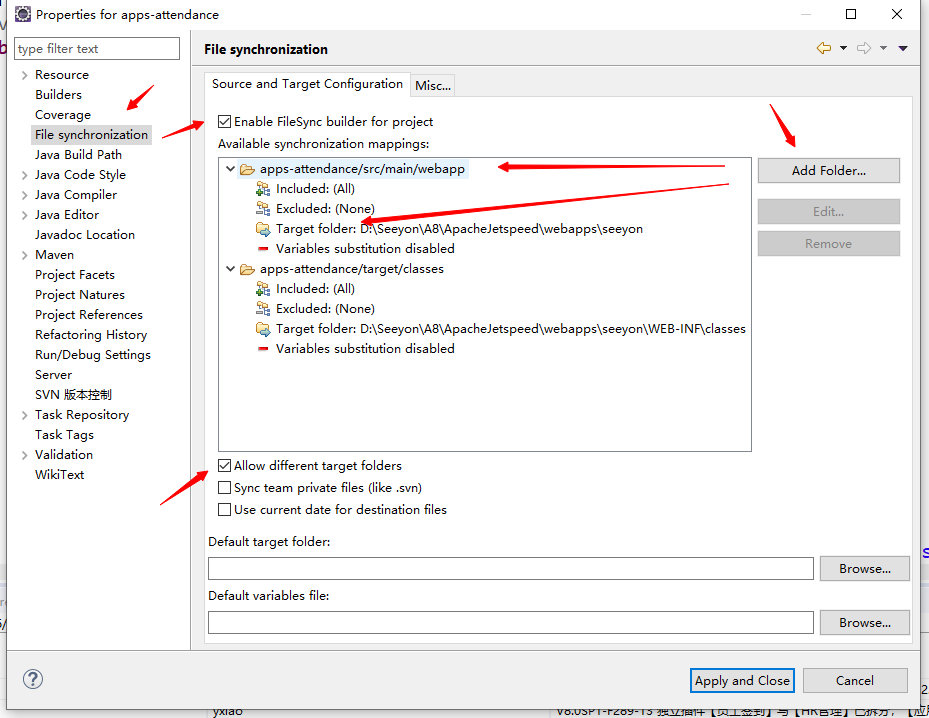Open the Refactoring History page
Viewport: 929px width, 718px height.
91,335
